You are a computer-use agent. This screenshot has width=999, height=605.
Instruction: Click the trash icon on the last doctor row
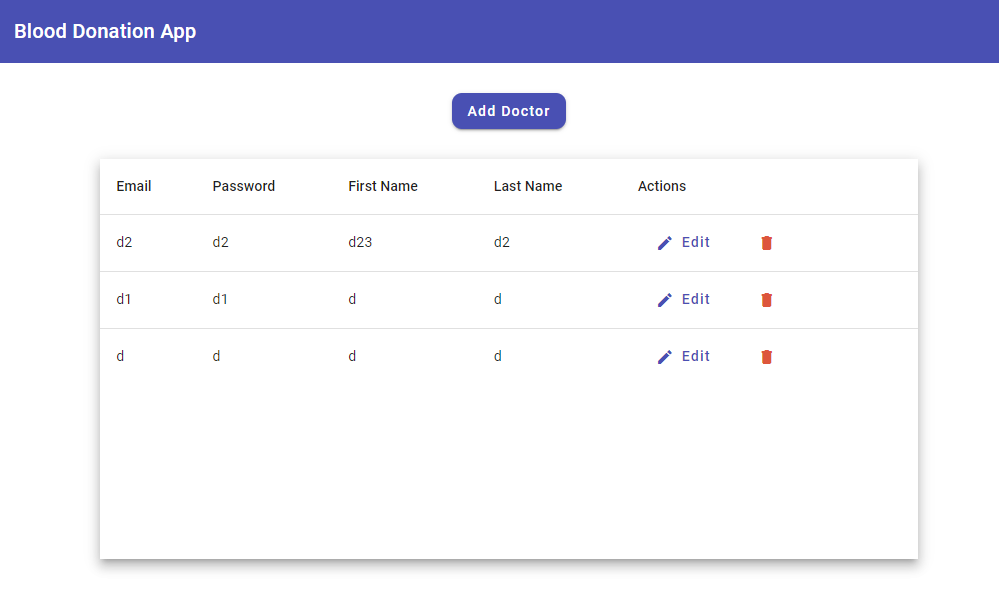(766, 356)
